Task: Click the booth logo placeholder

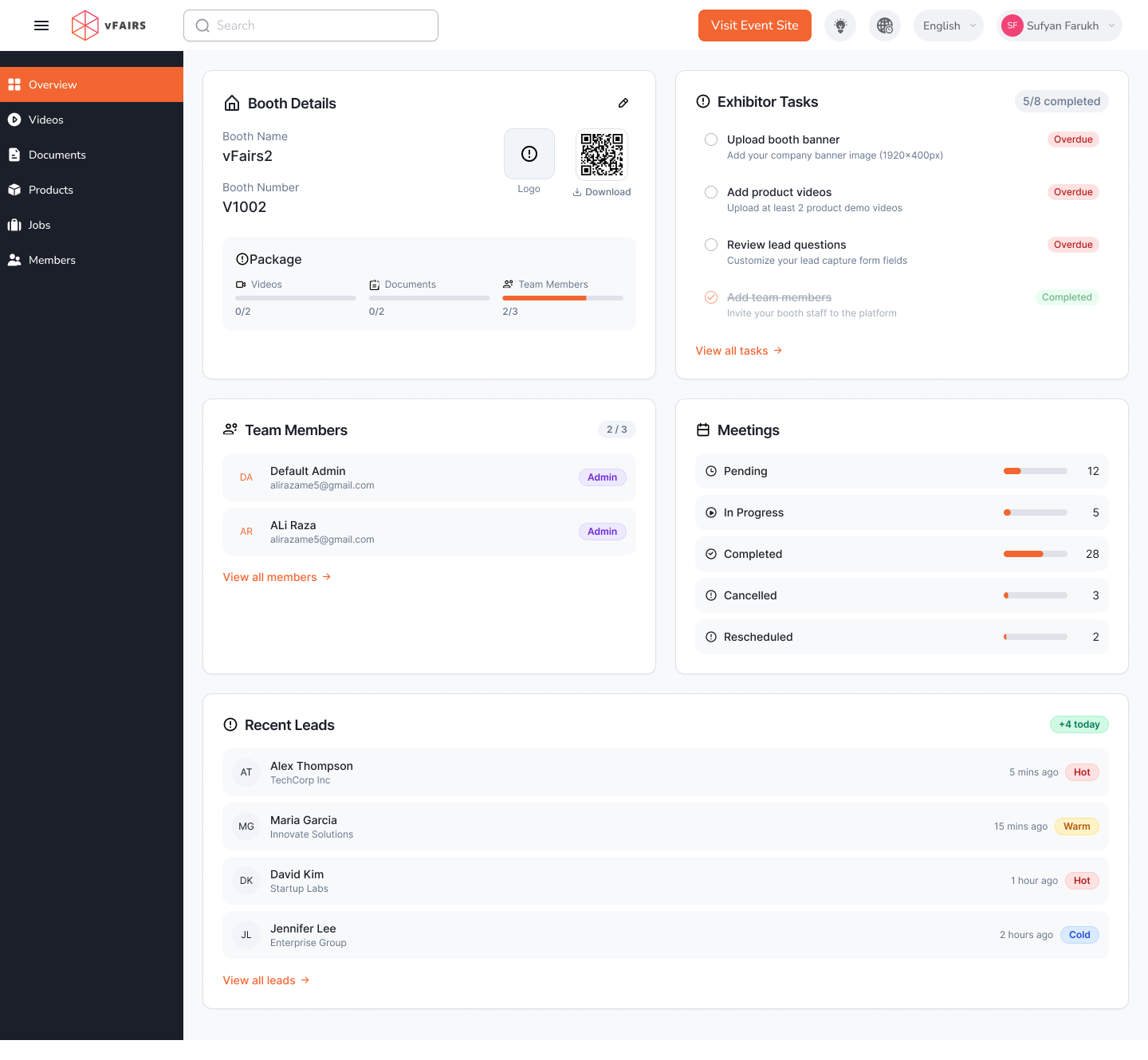Action: click(529, 154)
